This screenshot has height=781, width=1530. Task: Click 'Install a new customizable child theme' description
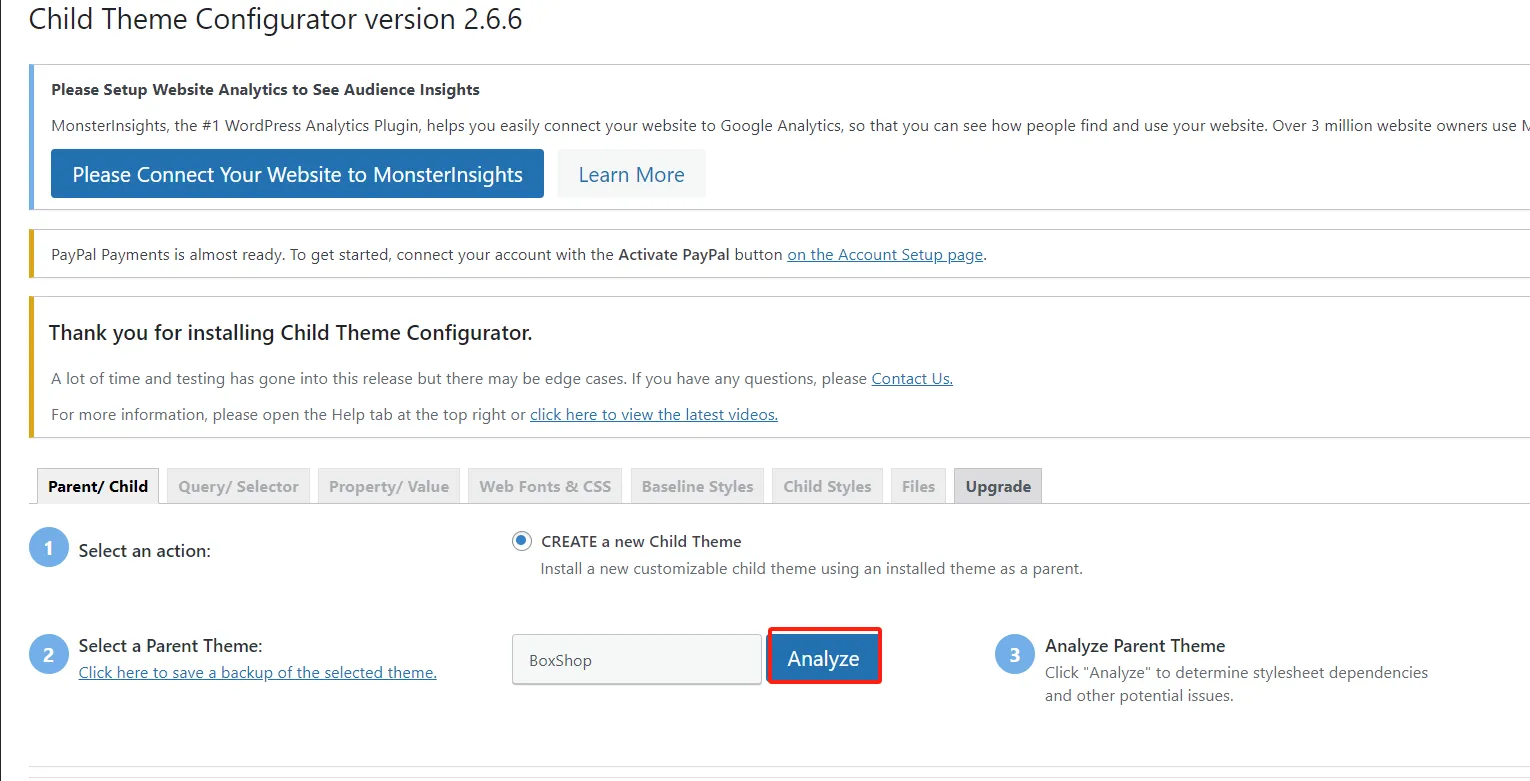click(811, 569)
